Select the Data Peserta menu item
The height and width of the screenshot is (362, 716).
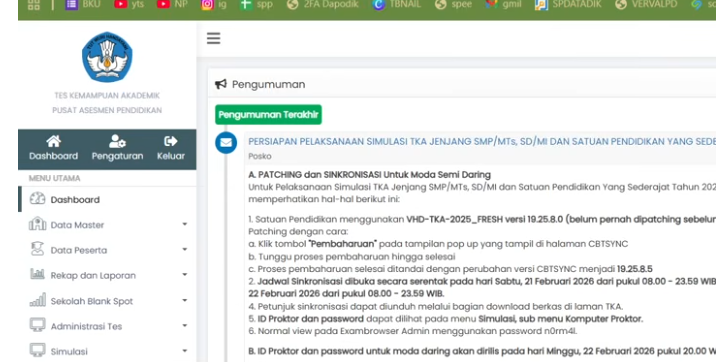107,250
